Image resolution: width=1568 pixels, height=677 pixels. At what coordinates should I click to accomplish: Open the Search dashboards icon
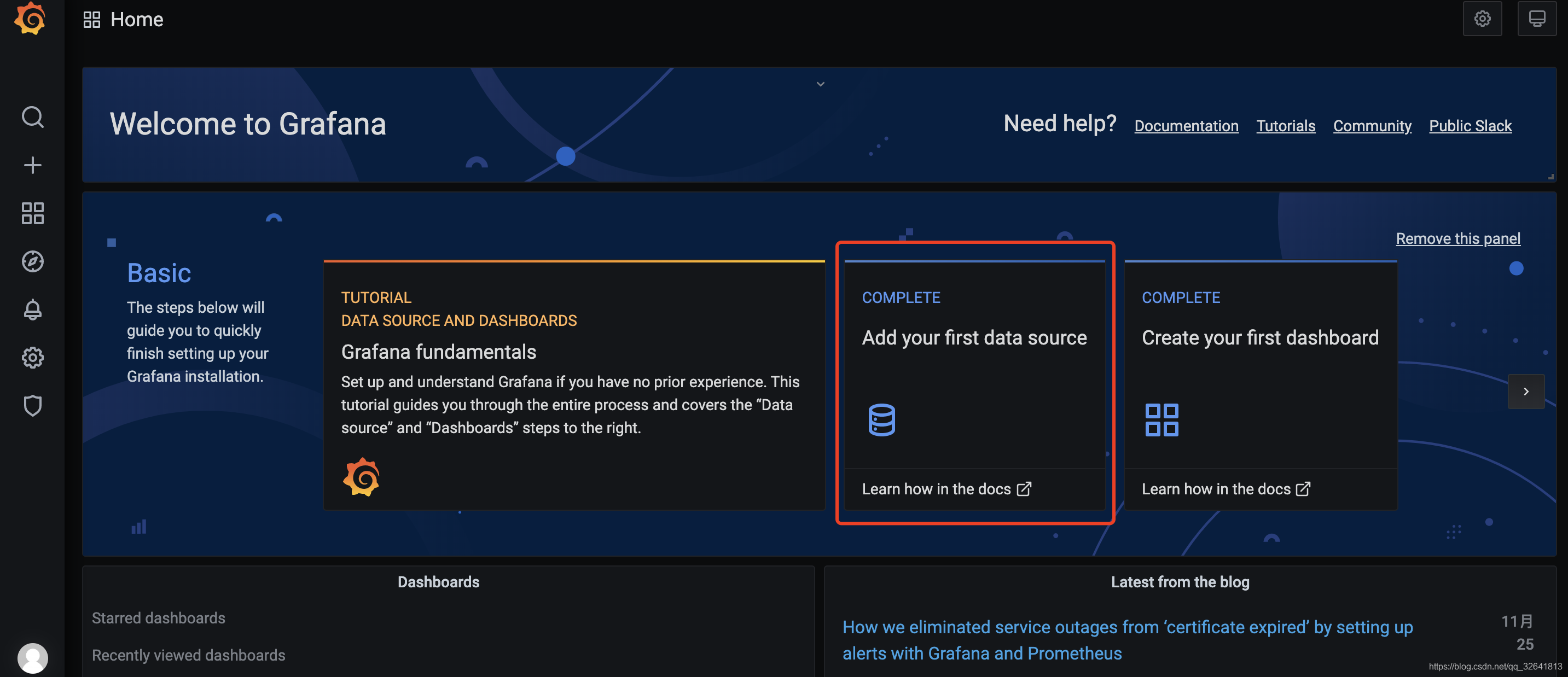(x=33, y=116)
